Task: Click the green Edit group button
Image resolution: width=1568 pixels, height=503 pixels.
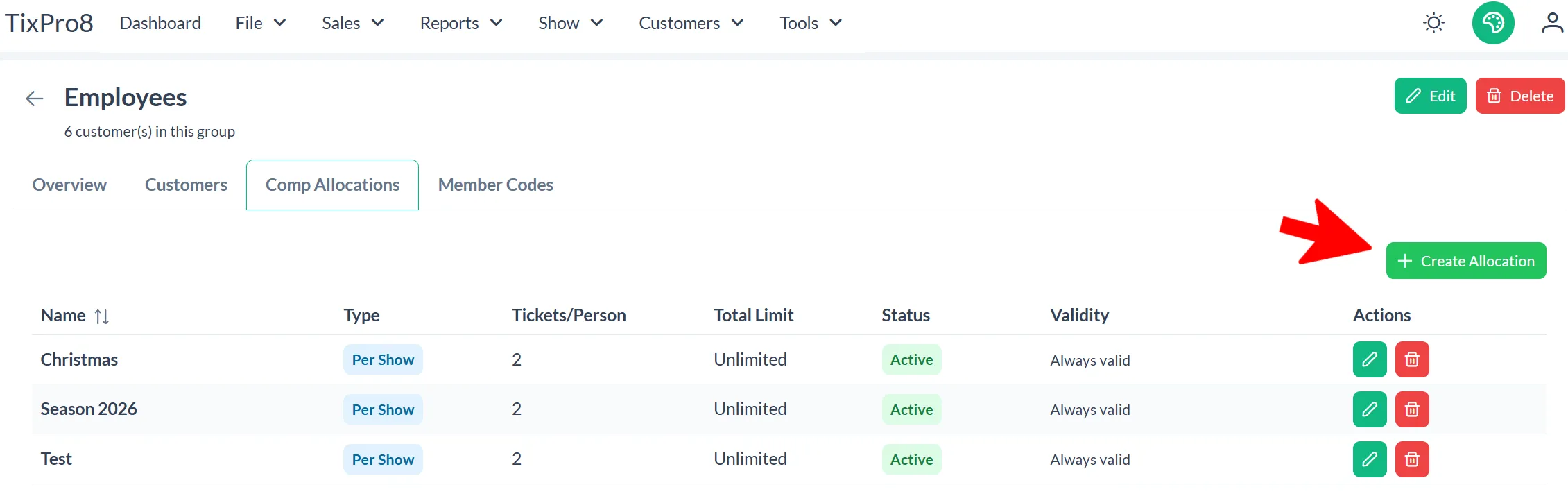Action: [1430, 96]
